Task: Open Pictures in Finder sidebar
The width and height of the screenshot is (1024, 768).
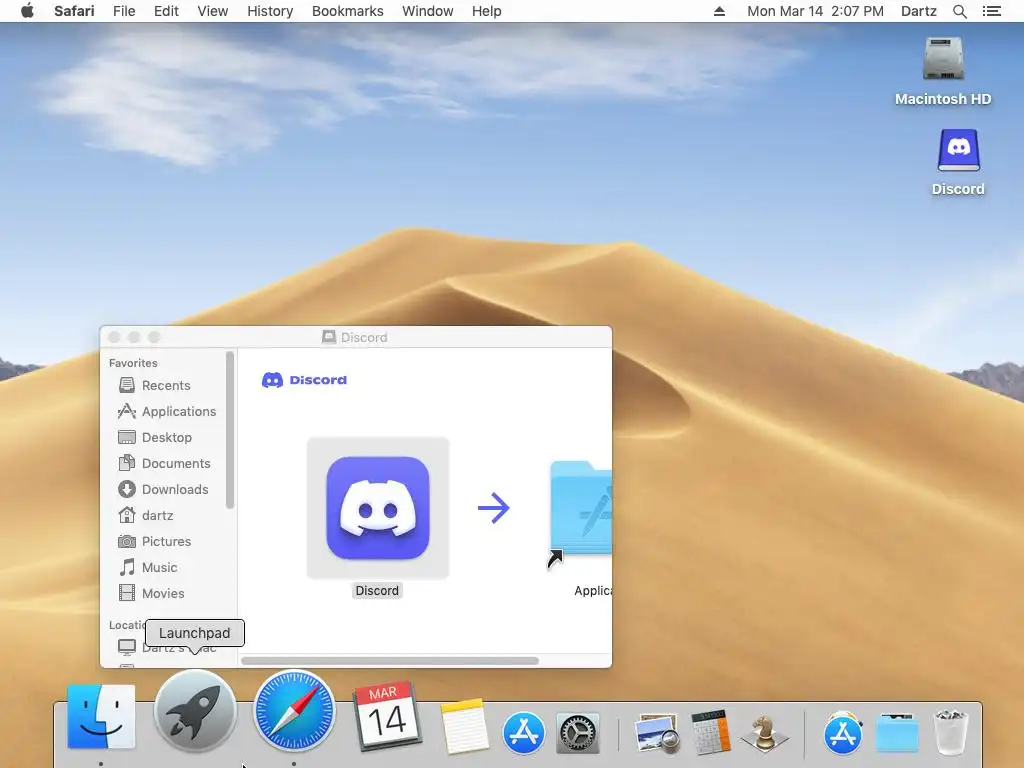Action: (155, 541)
